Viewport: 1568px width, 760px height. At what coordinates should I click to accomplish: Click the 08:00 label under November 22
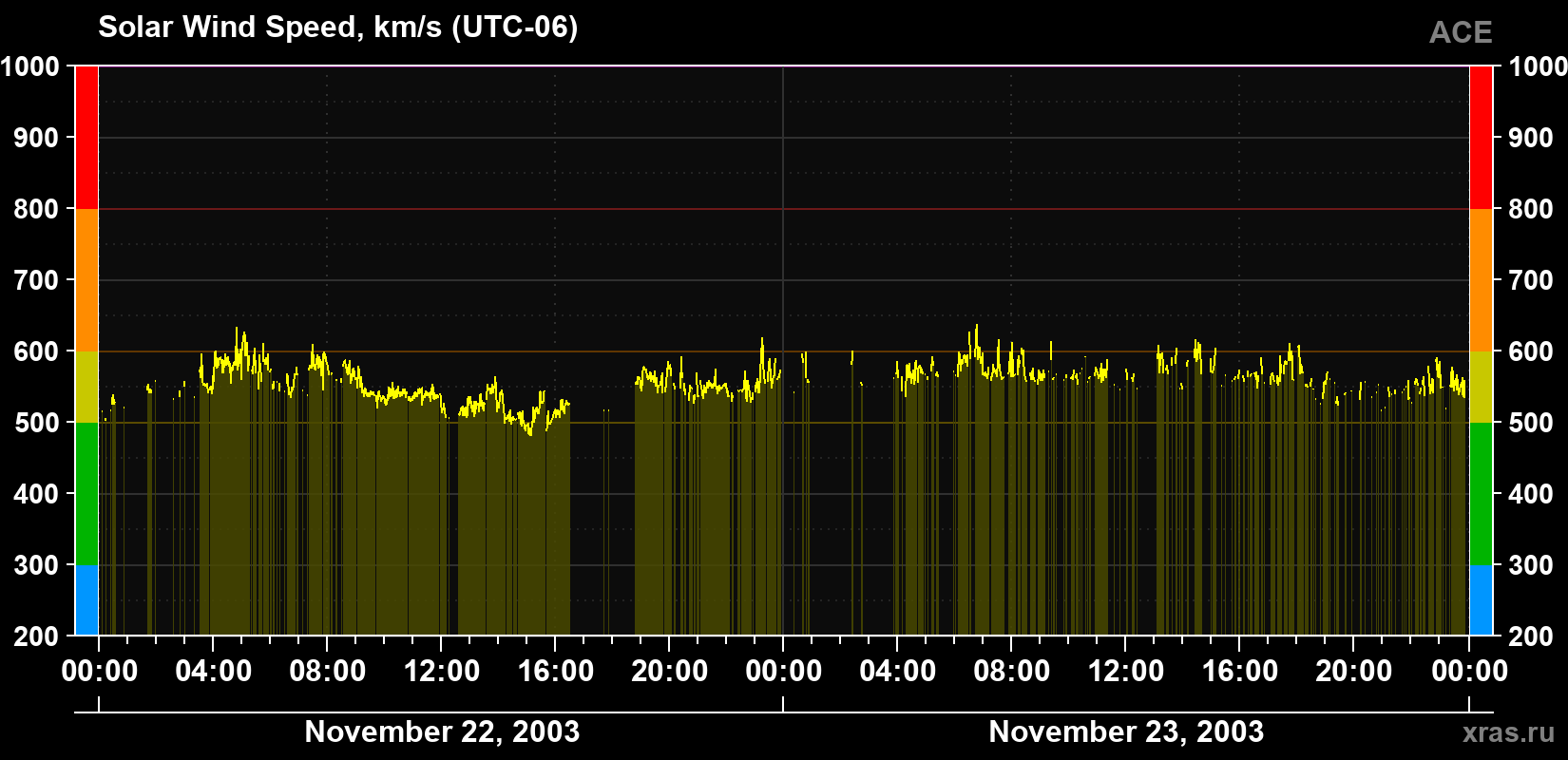click(328, 672)
